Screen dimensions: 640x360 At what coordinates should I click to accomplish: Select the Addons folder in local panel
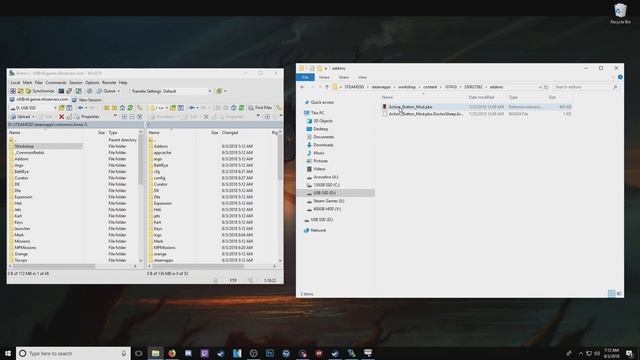[22, 159]
